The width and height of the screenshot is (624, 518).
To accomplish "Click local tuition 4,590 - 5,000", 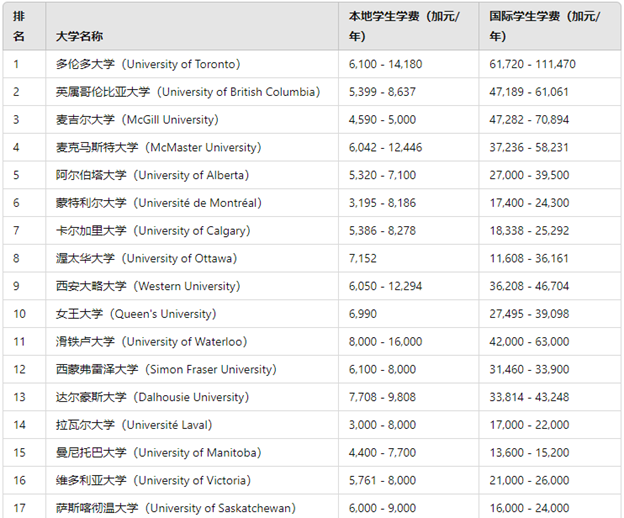I will point(382,120).
